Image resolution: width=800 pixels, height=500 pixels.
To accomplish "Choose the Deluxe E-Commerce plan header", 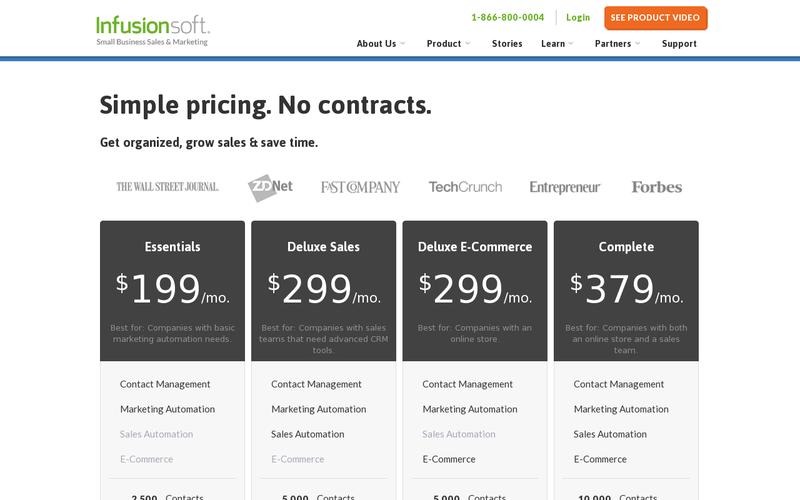I will pos(475,247).
